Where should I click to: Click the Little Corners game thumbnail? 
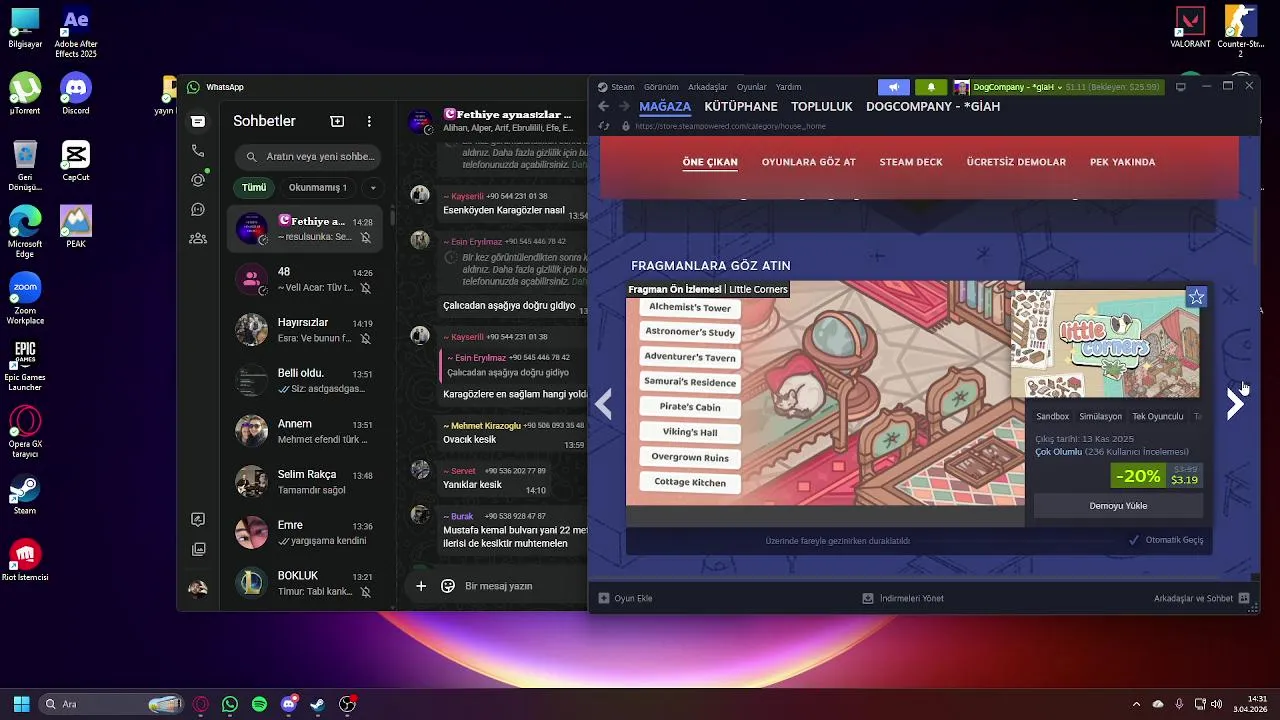click(x=1105, y=344)
